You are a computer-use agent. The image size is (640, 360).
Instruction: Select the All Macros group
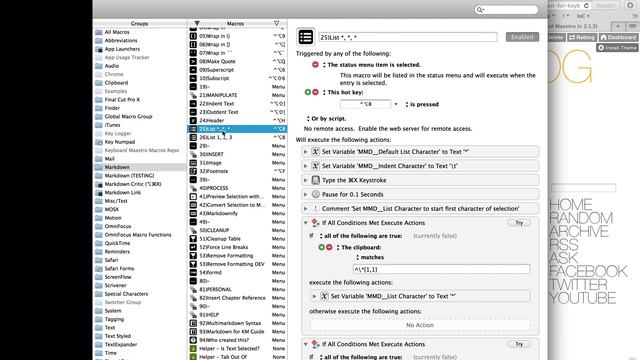pos(117,32)
